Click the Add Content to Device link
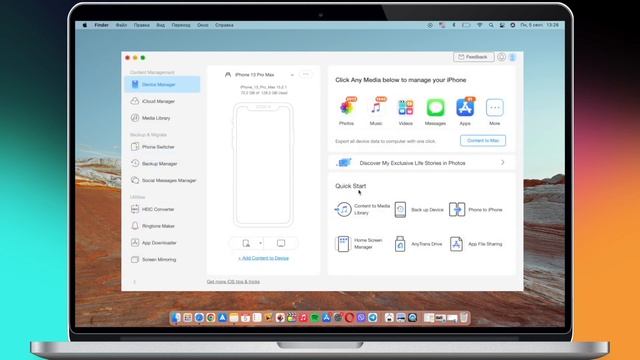This screenshot has width=640, height=360. point(264,258)
